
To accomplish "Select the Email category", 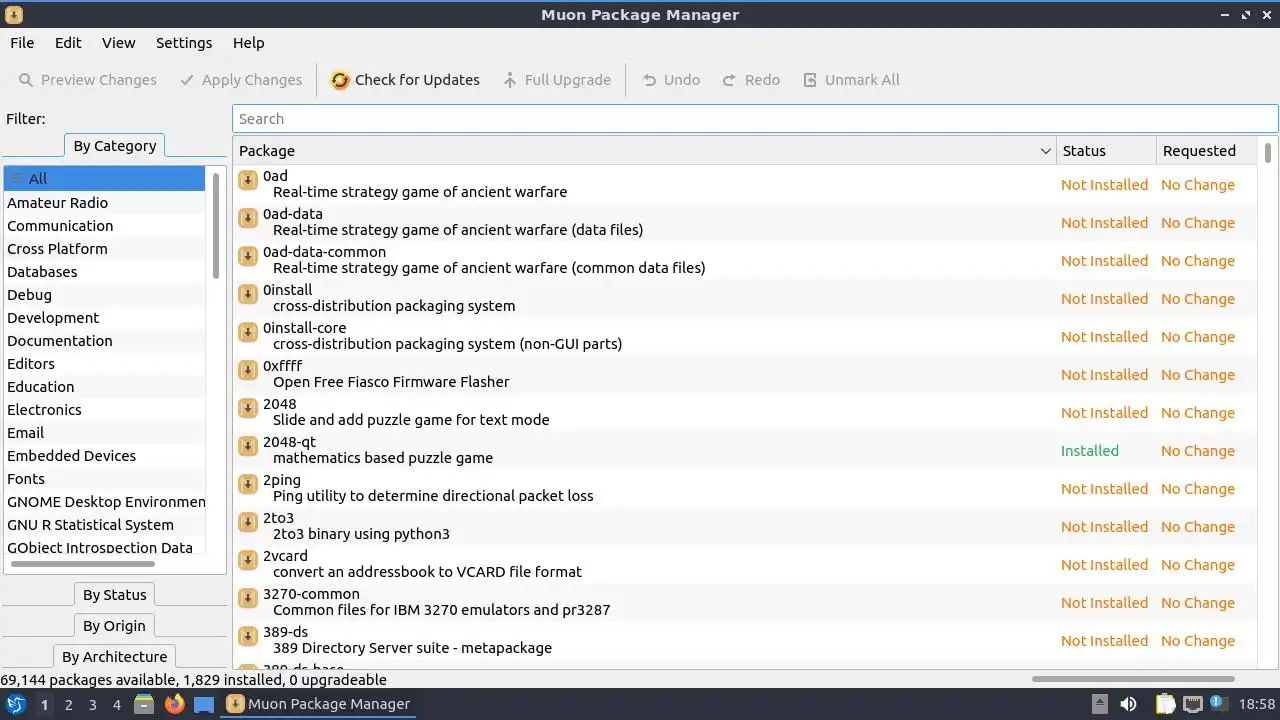I will pos(104,433).
